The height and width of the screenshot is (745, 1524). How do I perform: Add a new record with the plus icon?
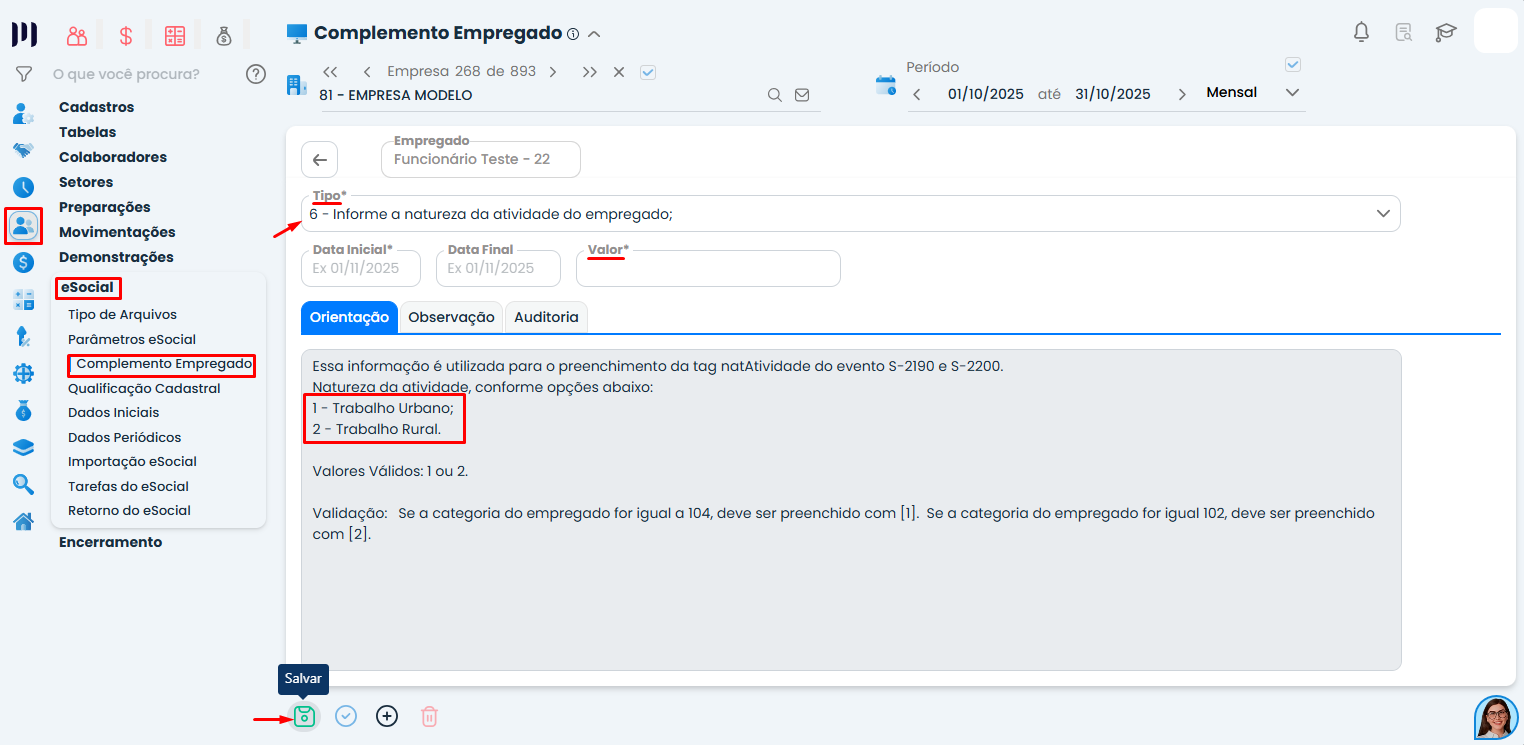pyautogui.click(x=387, y=716)
